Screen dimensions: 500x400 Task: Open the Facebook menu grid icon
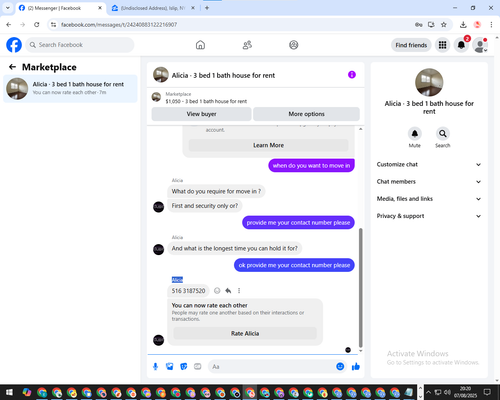442,45
